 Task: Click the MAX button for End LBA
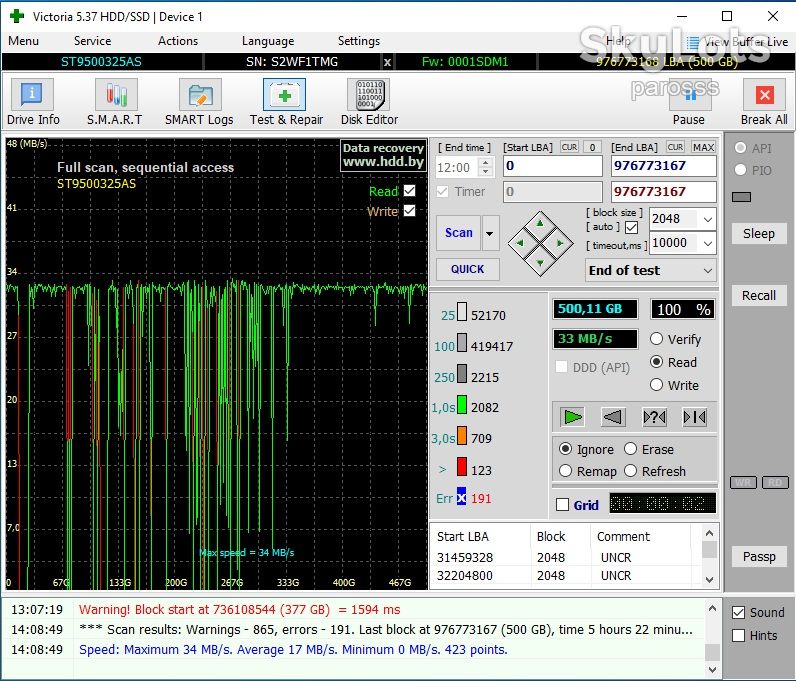[704, 147]
